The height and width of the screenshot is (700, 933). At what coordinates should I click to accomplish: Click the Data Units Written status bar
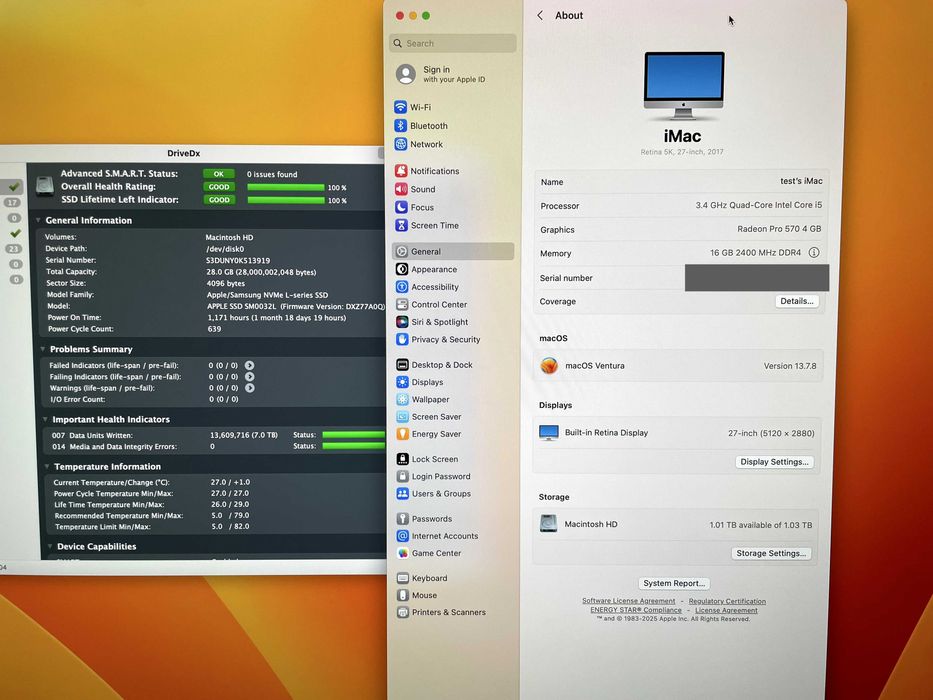353,435
